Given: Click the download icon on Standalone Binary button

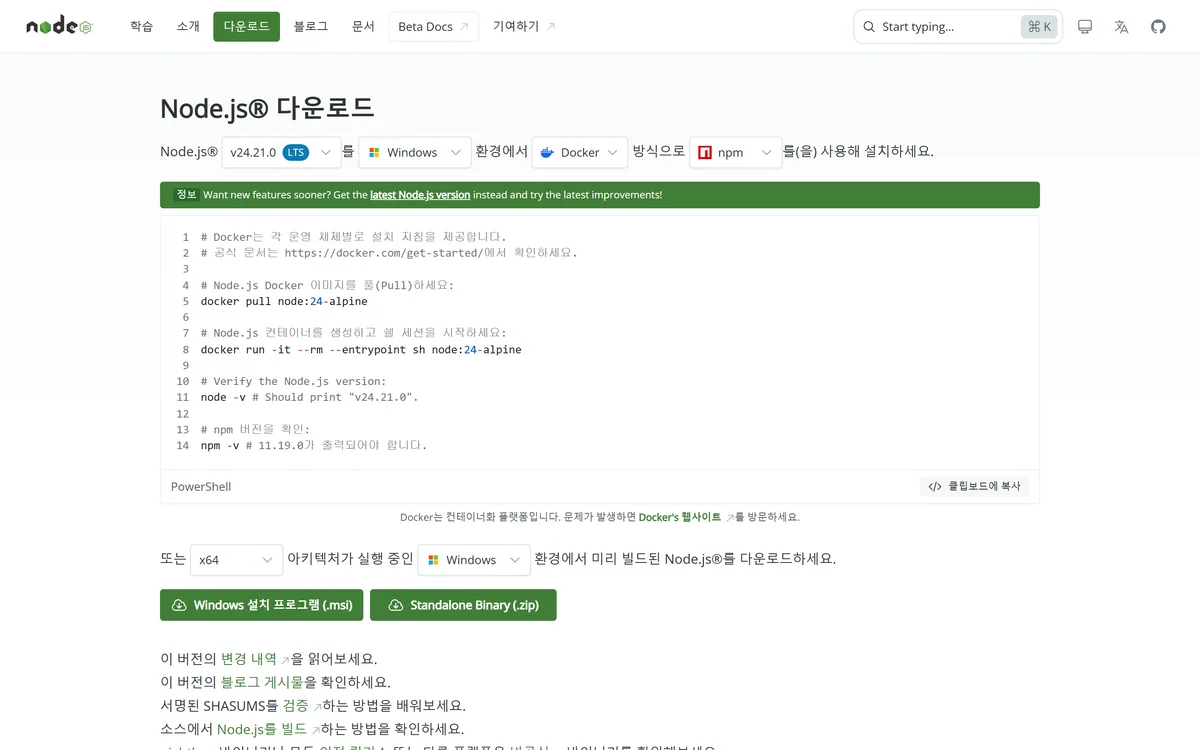Looking at the screenshot, I should click(x=396, y=605).
